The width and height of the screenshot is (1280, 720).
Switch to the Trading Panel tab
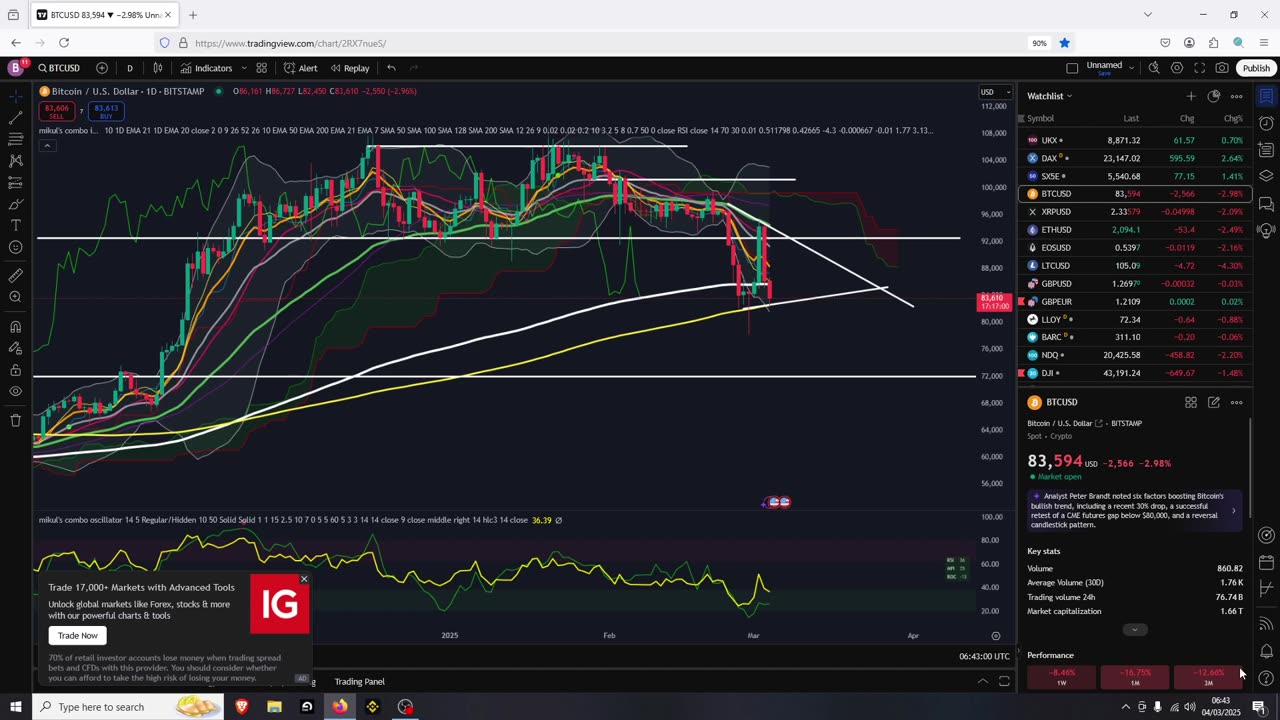click(359, 682)
